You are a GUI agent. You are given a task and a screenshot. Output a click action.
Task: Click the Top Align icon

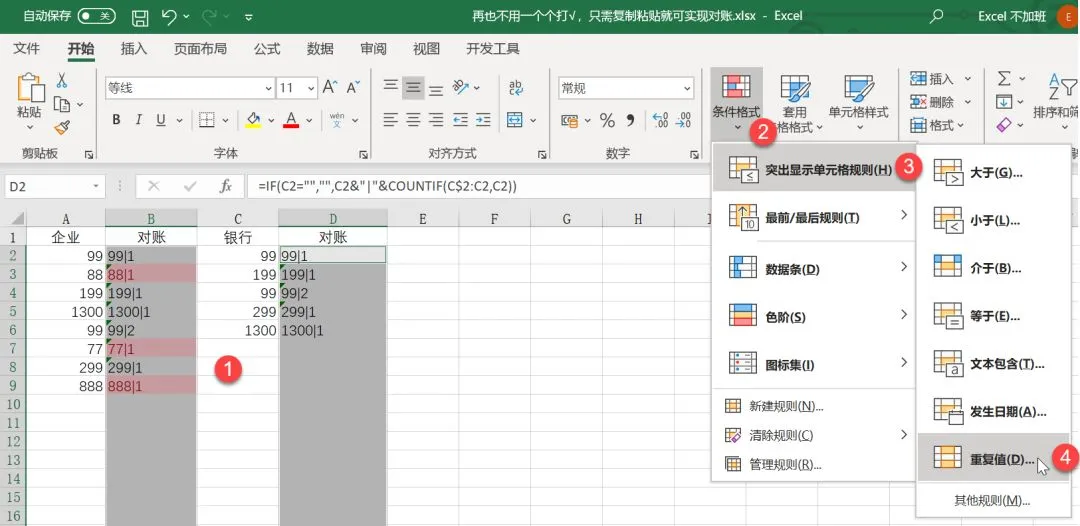[391, 87]
